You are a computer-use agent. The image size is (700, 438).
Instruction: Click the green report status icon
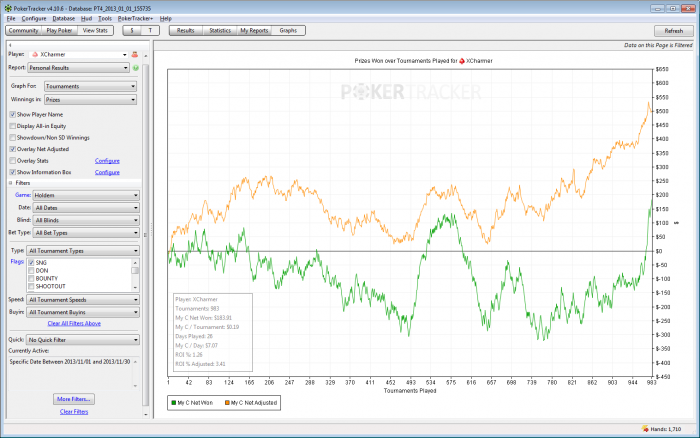tap(135, 68)
